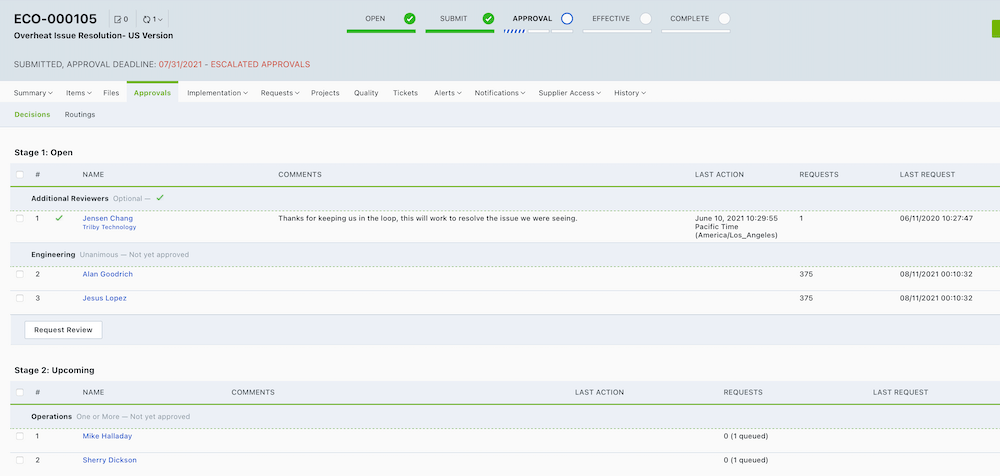This screenshot has width=1000, height=476.
Task: Click the green approved checkmark beside Jensen Chang
Action: [59, 217]
